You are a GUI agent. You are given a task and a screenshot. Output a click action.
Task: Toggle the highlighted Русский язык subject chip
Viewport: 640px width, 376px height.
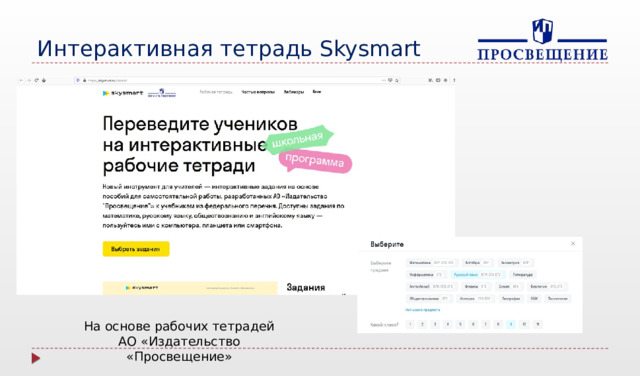tap(478, 274)
